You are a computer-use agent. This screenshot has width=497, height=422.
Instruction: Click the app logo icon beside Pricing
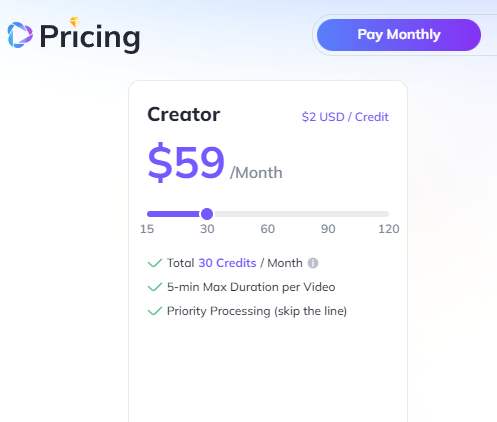20,35
